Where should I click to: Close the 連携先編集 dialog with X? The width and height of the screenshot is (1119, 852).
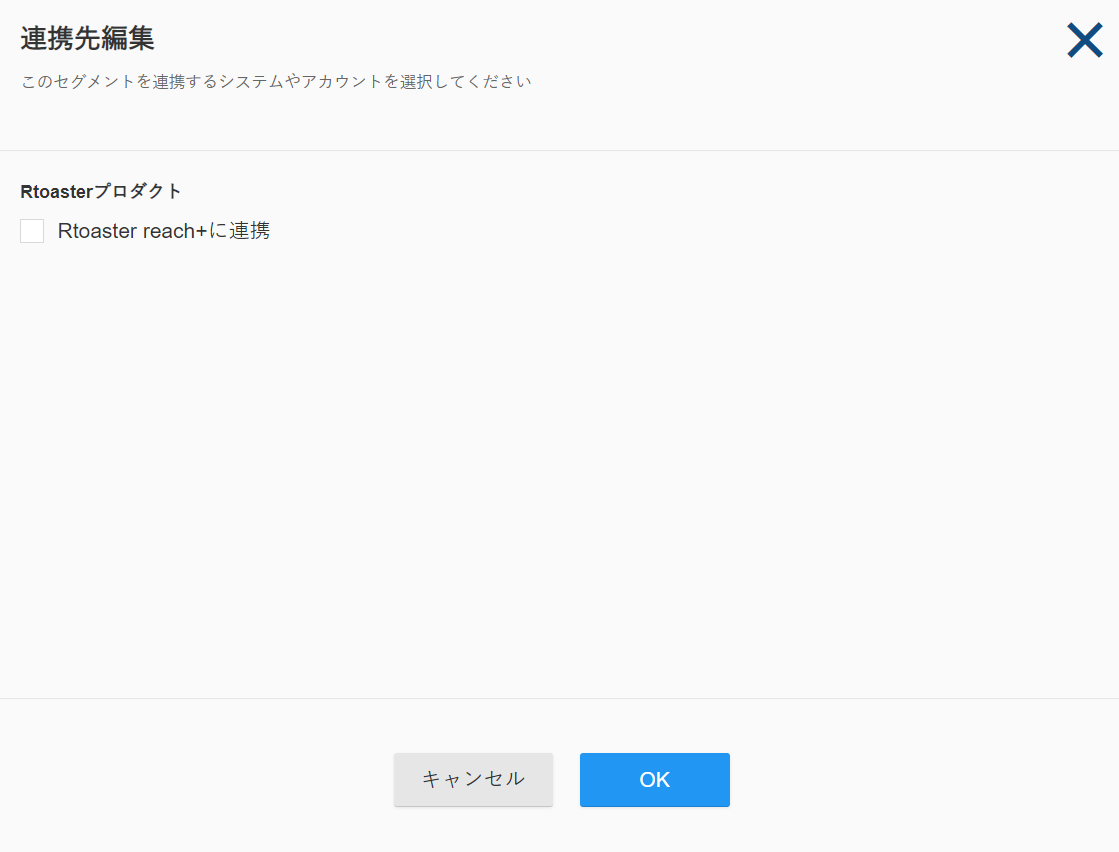click(1084, 40)
